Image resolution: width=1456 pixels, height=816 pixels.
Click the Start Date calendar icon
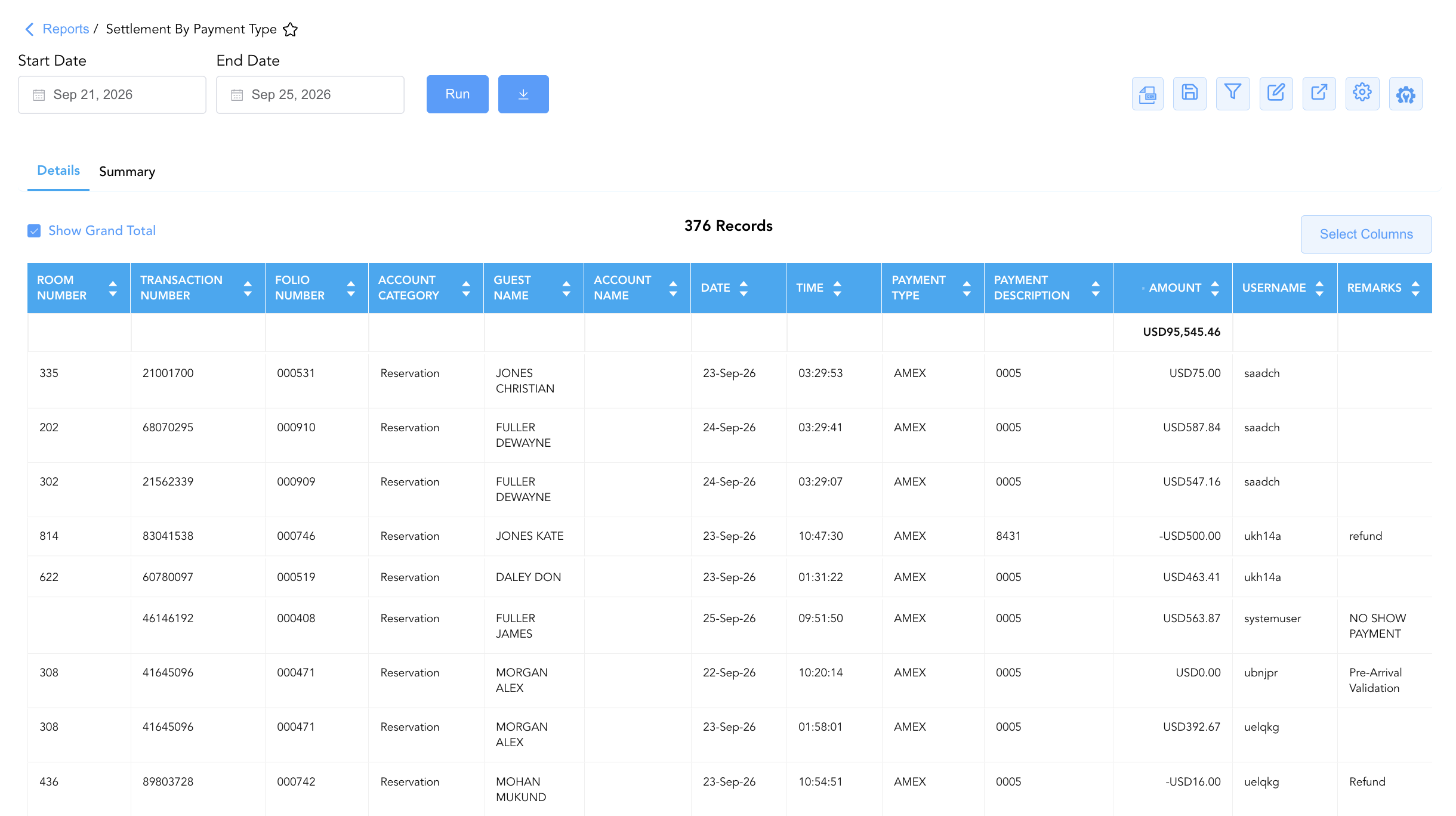pyautogui.click(x=39, y=95)
